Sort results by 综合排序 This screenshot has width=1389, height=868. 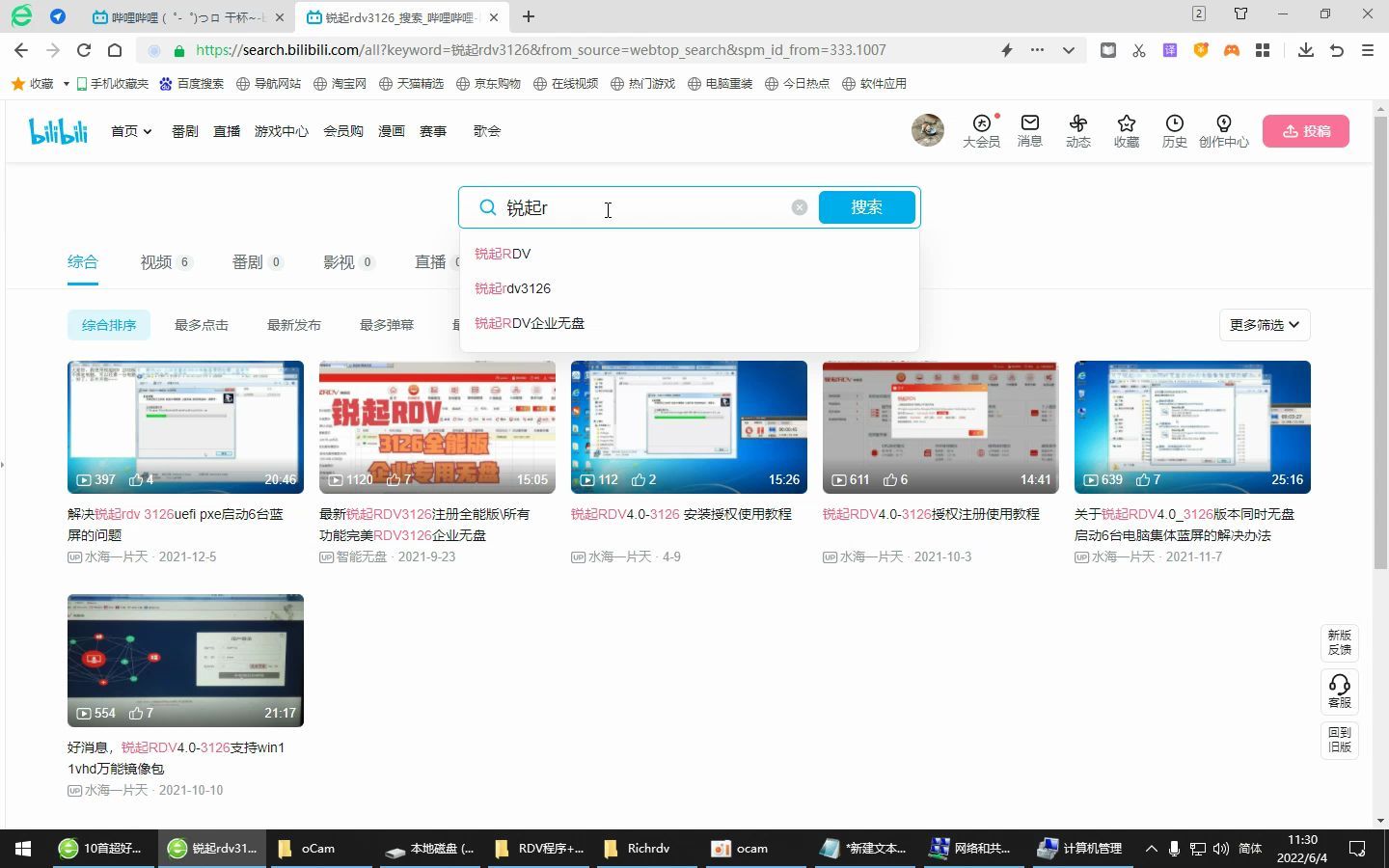109,325
